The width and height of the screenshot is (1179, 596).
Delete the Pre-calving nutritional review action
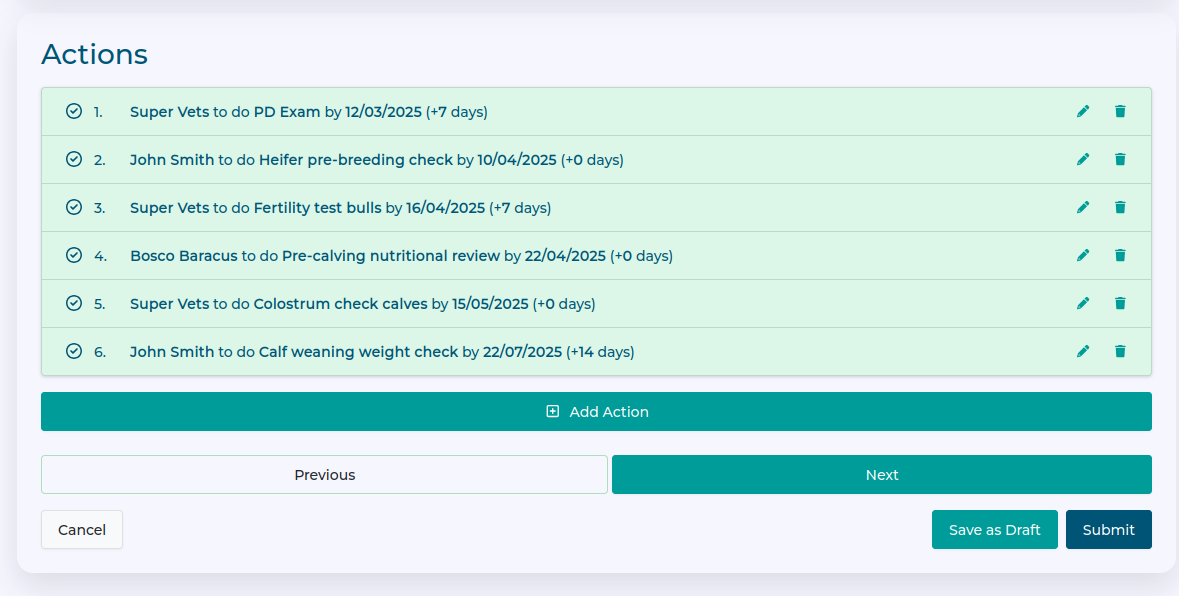click(1120, 255)
